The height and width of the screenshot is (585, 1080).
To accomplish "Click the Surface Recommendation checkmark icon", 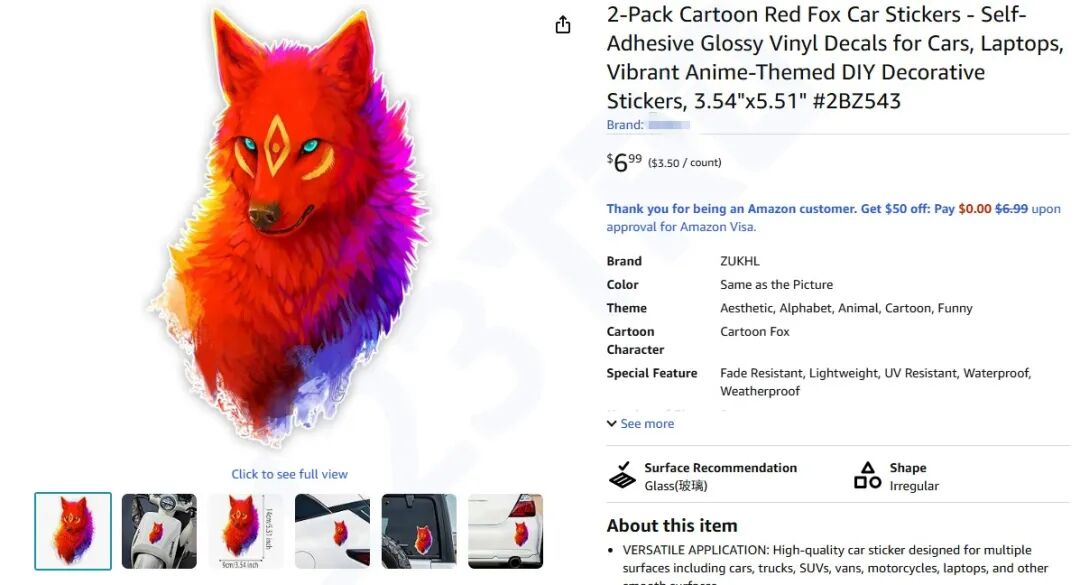I will (x=622, y=475).
